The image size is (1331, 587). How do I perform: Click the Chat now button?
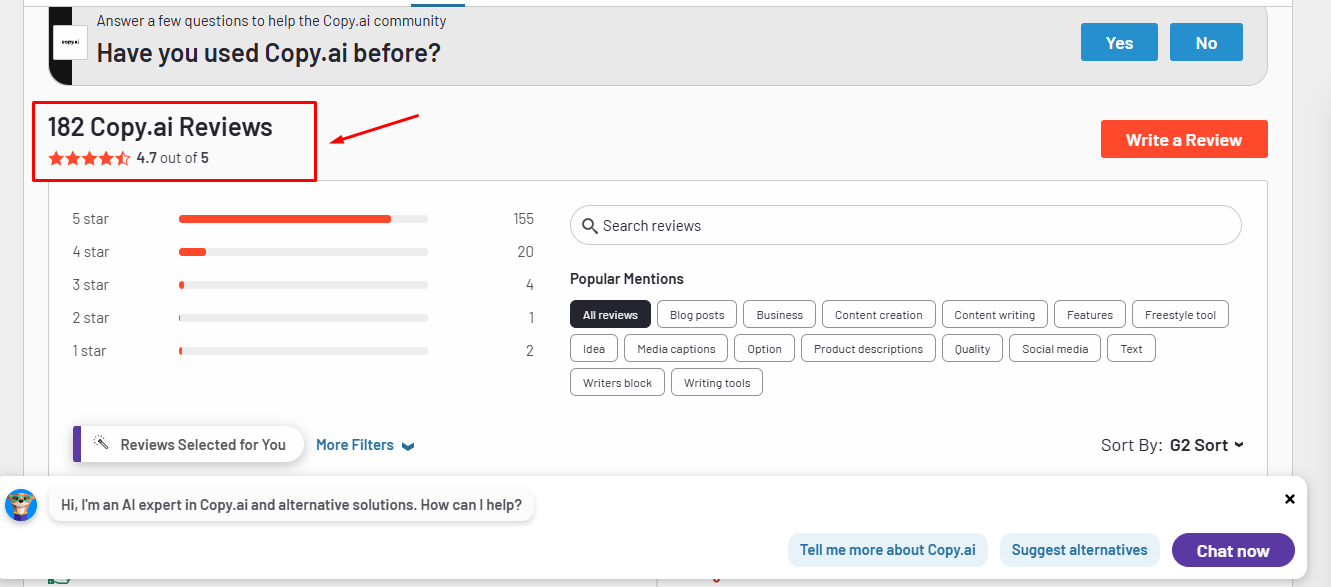[1233, 550]
